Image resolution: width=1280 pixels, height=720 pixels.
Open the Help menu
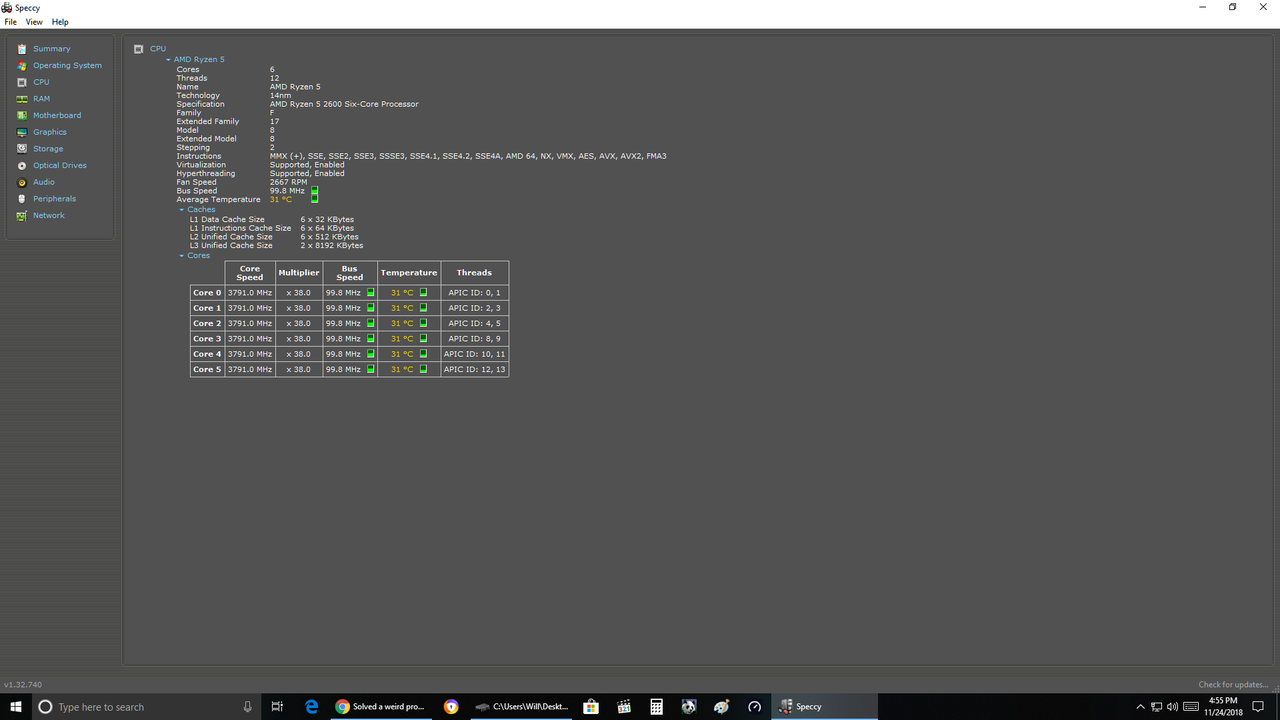[x=60, y=22]
